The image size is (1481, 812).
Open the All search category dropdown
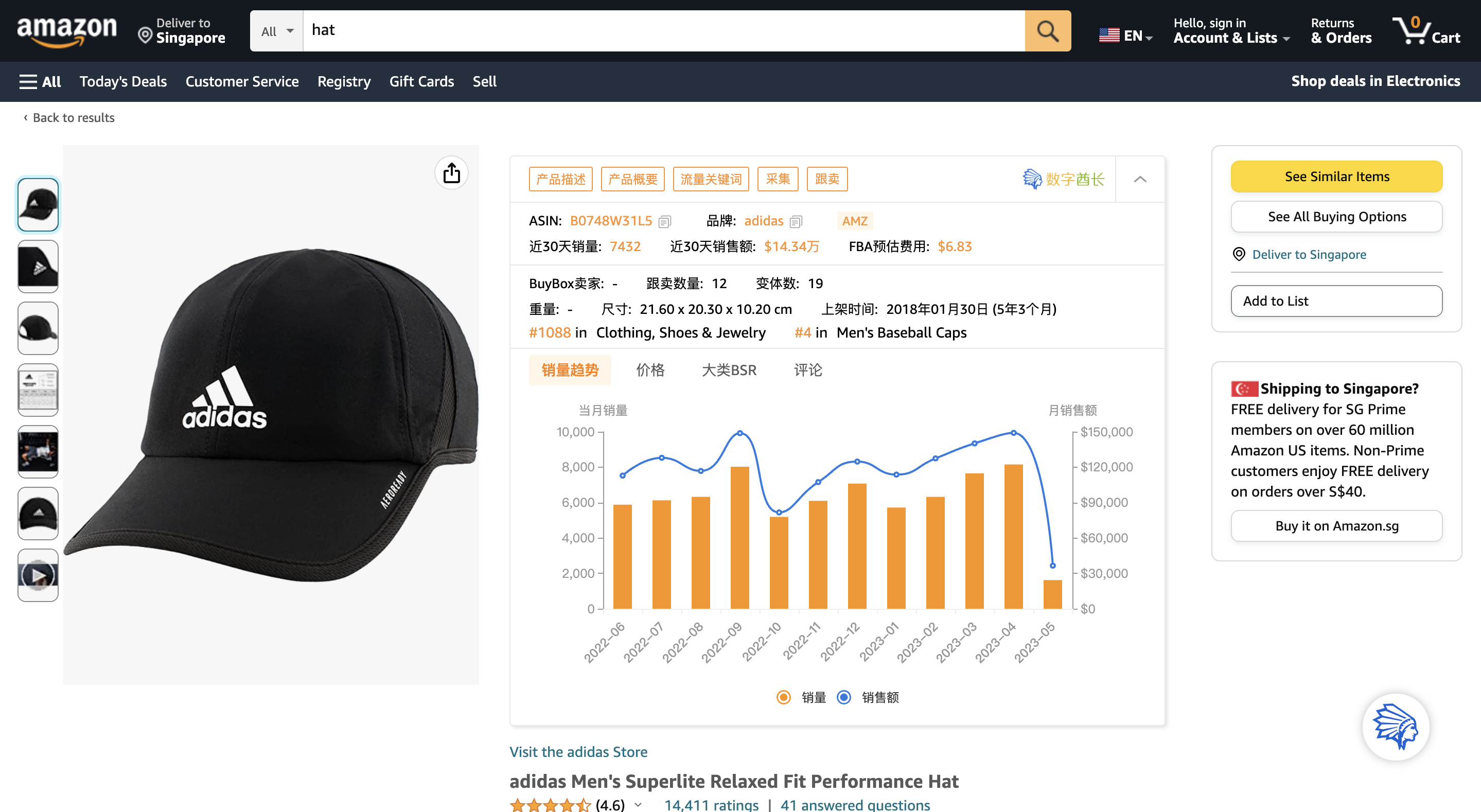[276, 31]
